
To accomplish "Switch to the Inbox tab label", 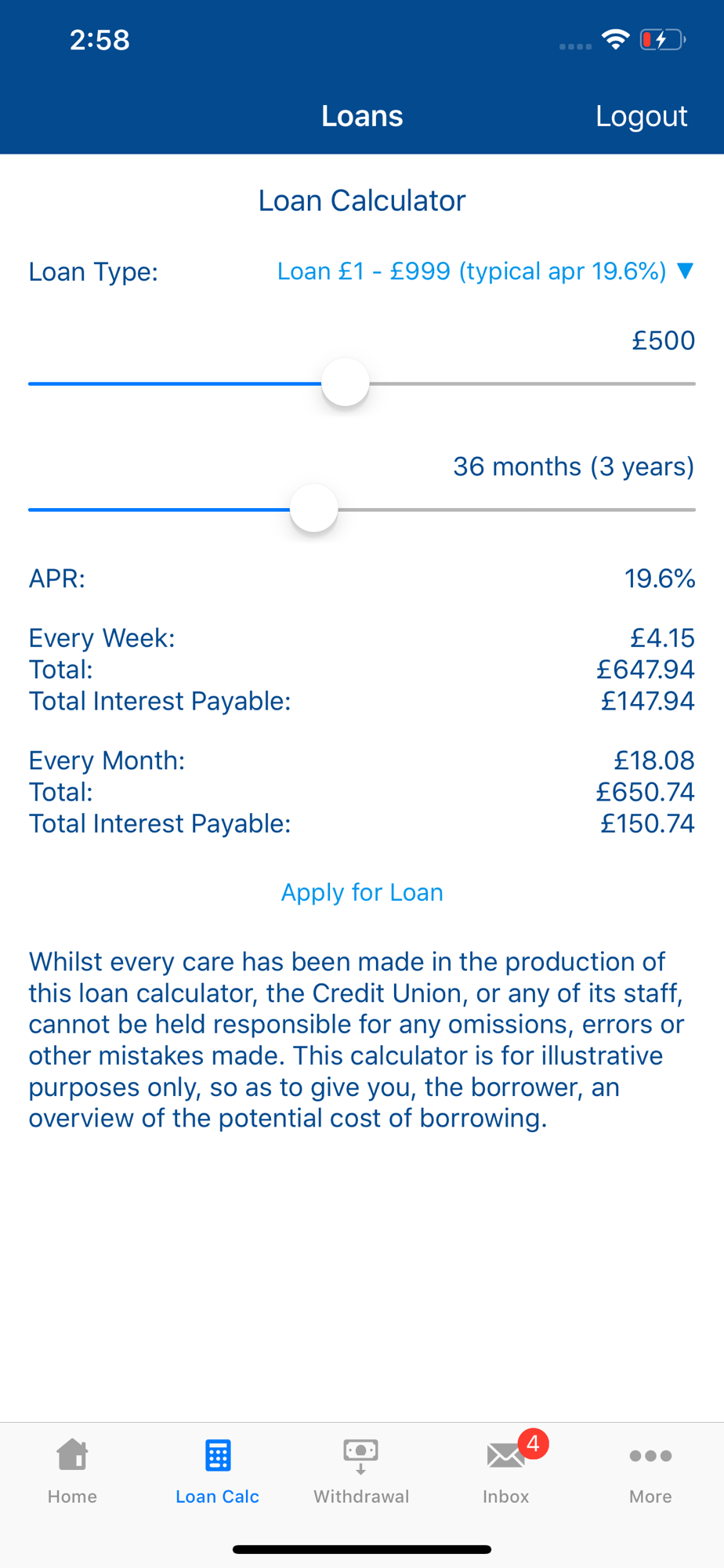I will pyautogui.click(x=505, y=1496).
